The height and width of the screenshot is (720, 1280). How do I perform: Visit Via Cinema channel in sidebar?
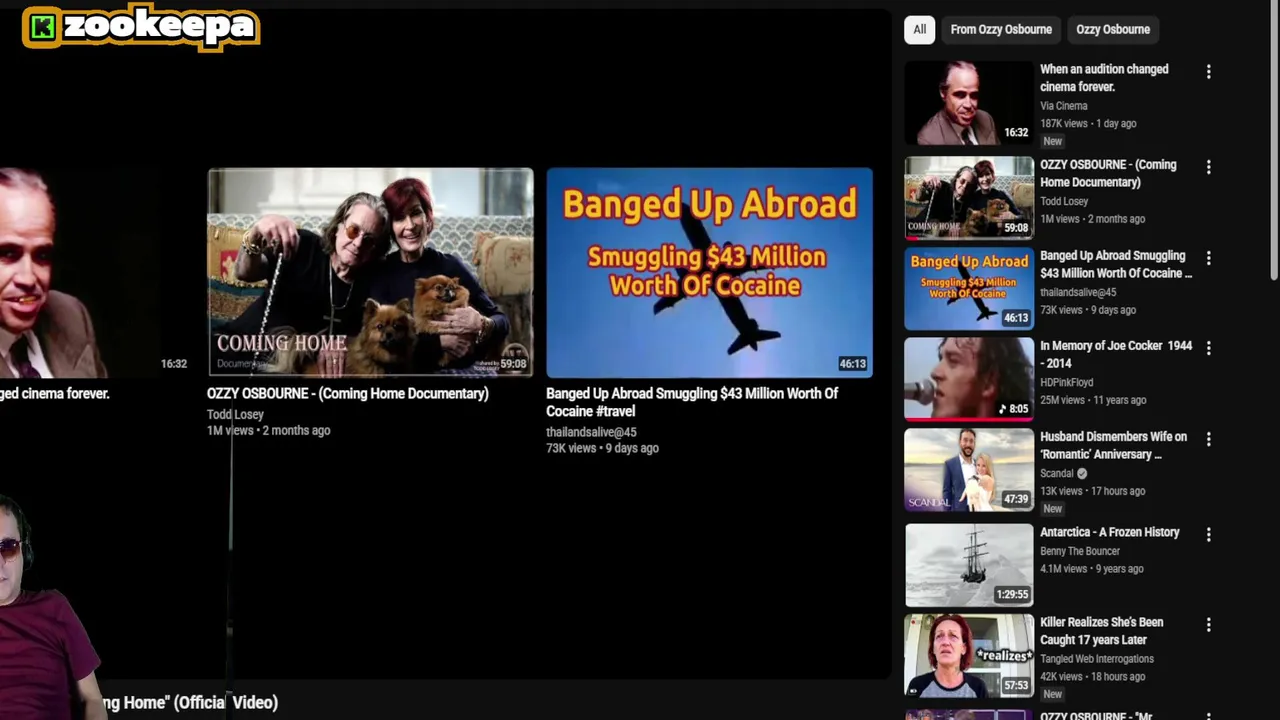coord(1063,105)
